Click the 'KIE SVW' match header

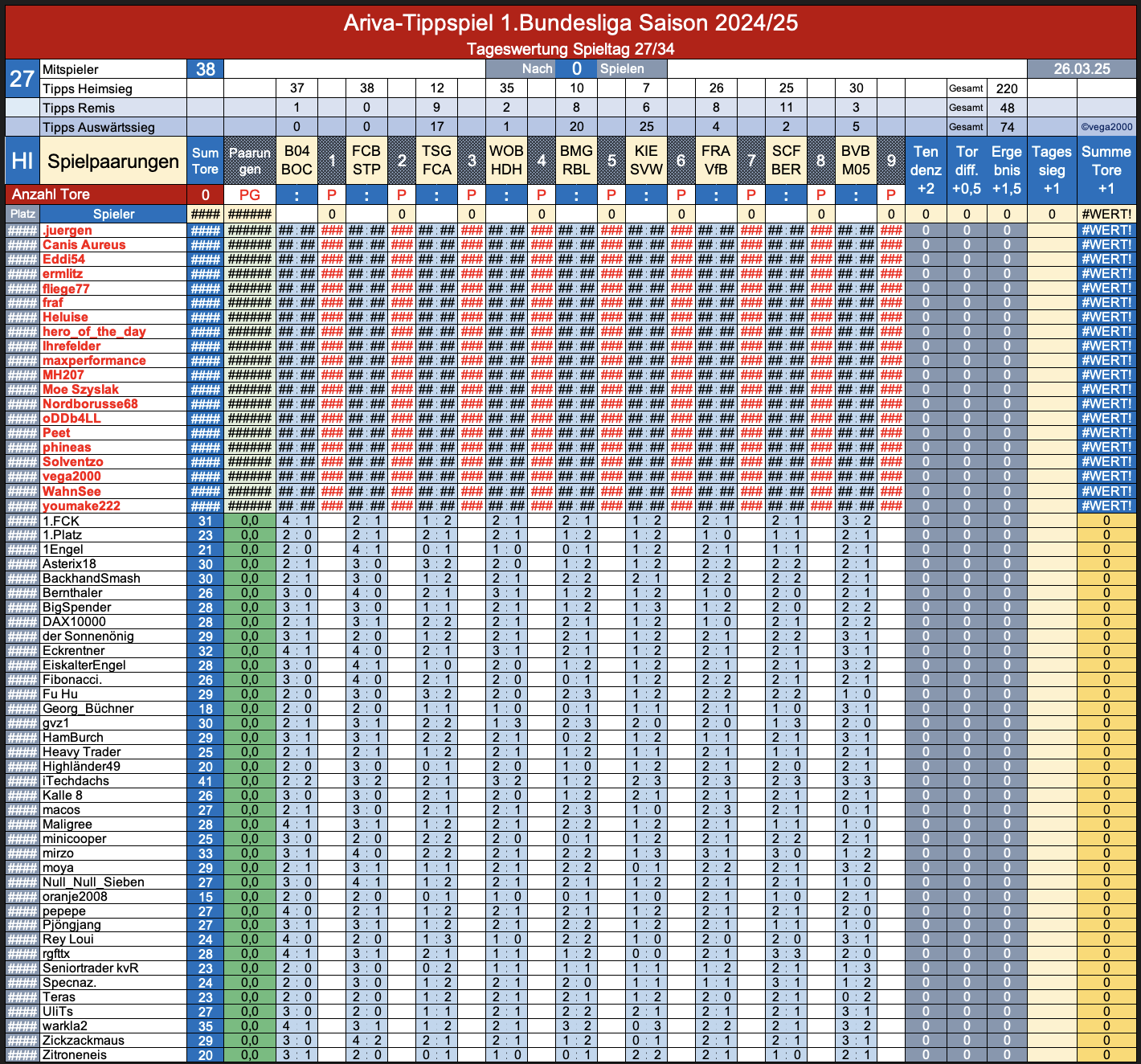click(646, 161)
